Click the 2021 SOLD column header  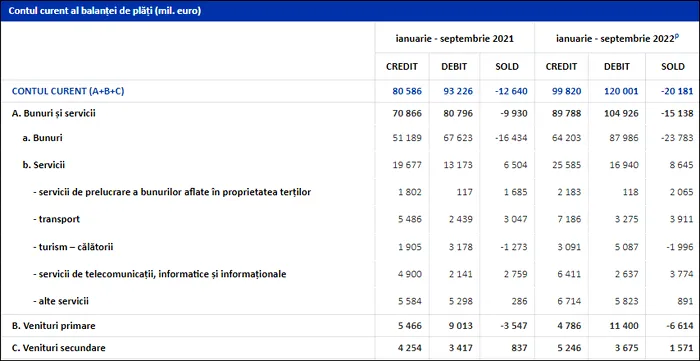pos(507,67)
